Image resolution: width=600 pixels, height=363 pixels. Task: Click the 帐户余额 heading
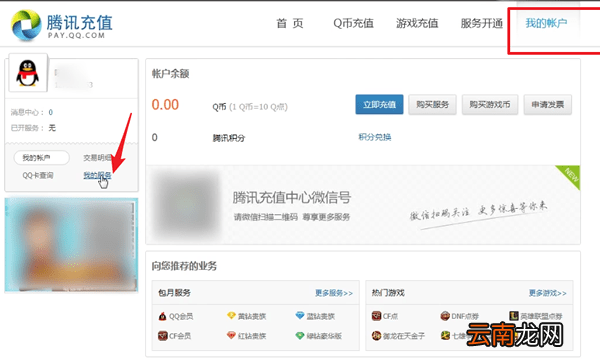[x=170, y=73]
